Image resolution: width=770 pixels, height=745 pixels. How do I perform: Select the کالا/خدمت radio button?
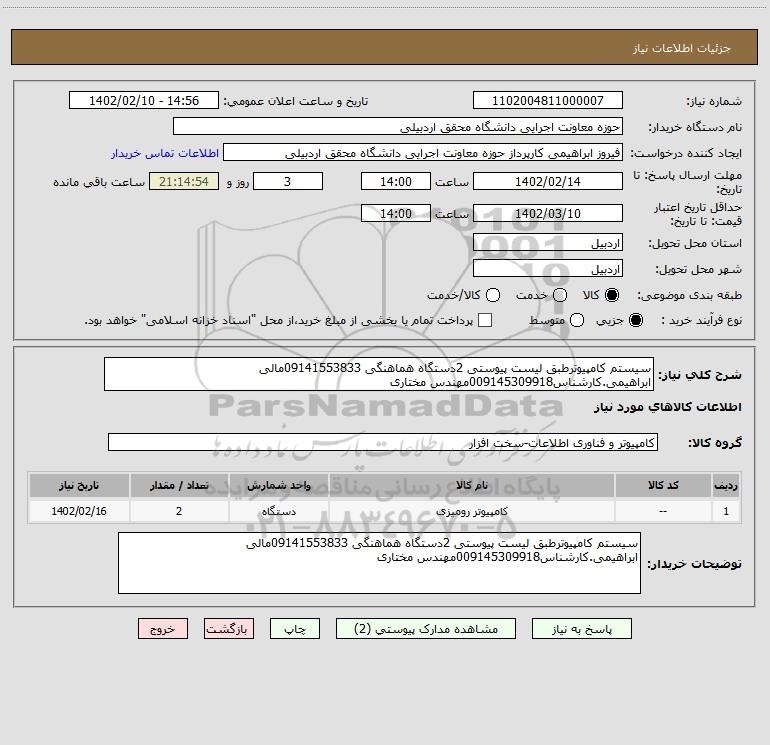[493, 295]
